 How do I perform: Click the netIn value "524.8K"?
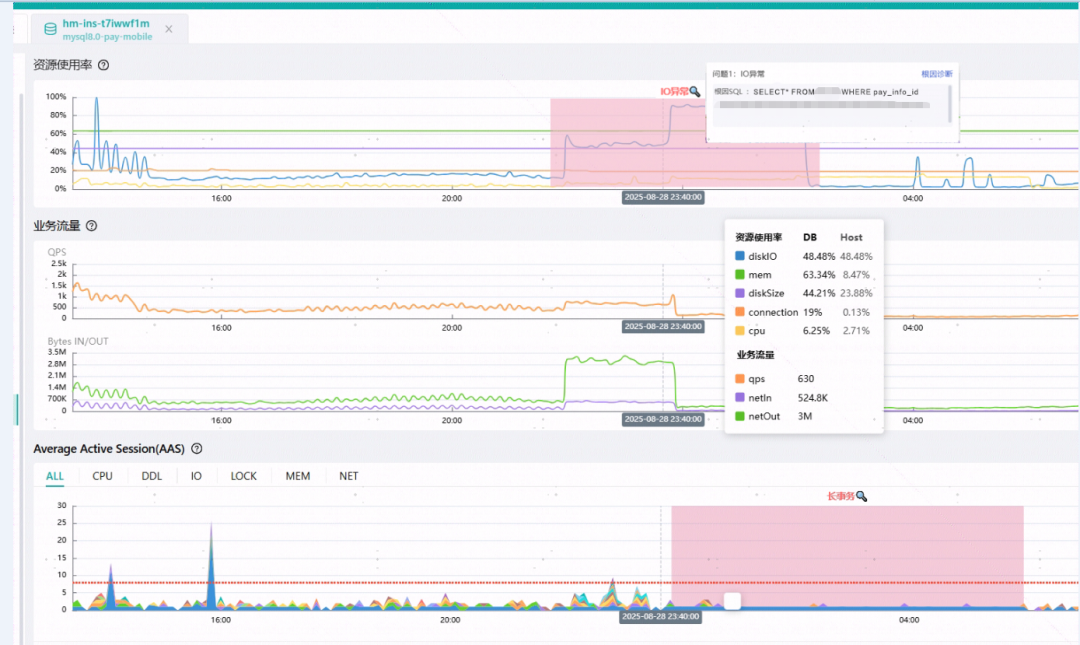(x=813, y=398)
